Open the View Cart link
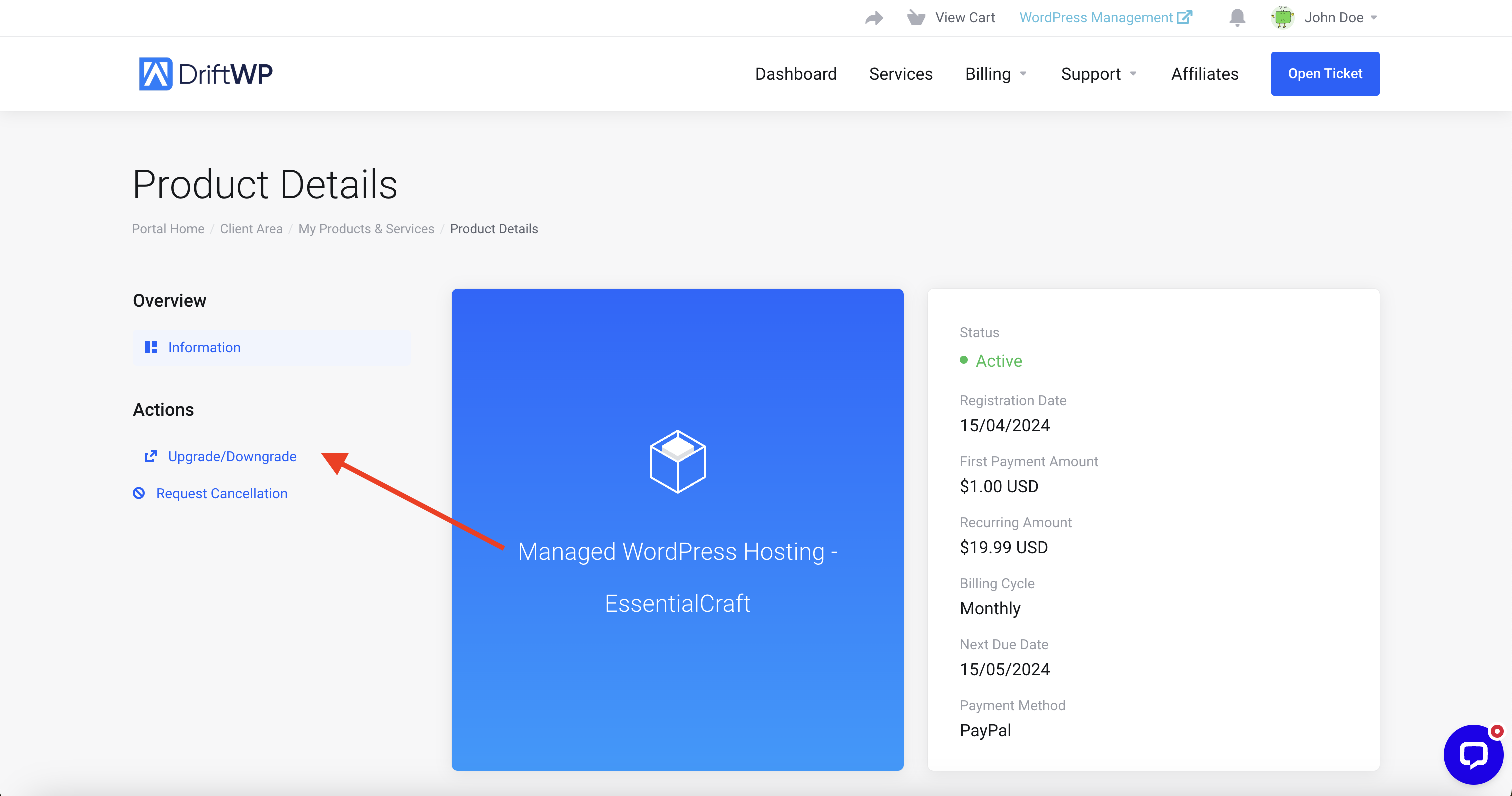The width and height of the screenshot is (1512, 796). (965, 17)
